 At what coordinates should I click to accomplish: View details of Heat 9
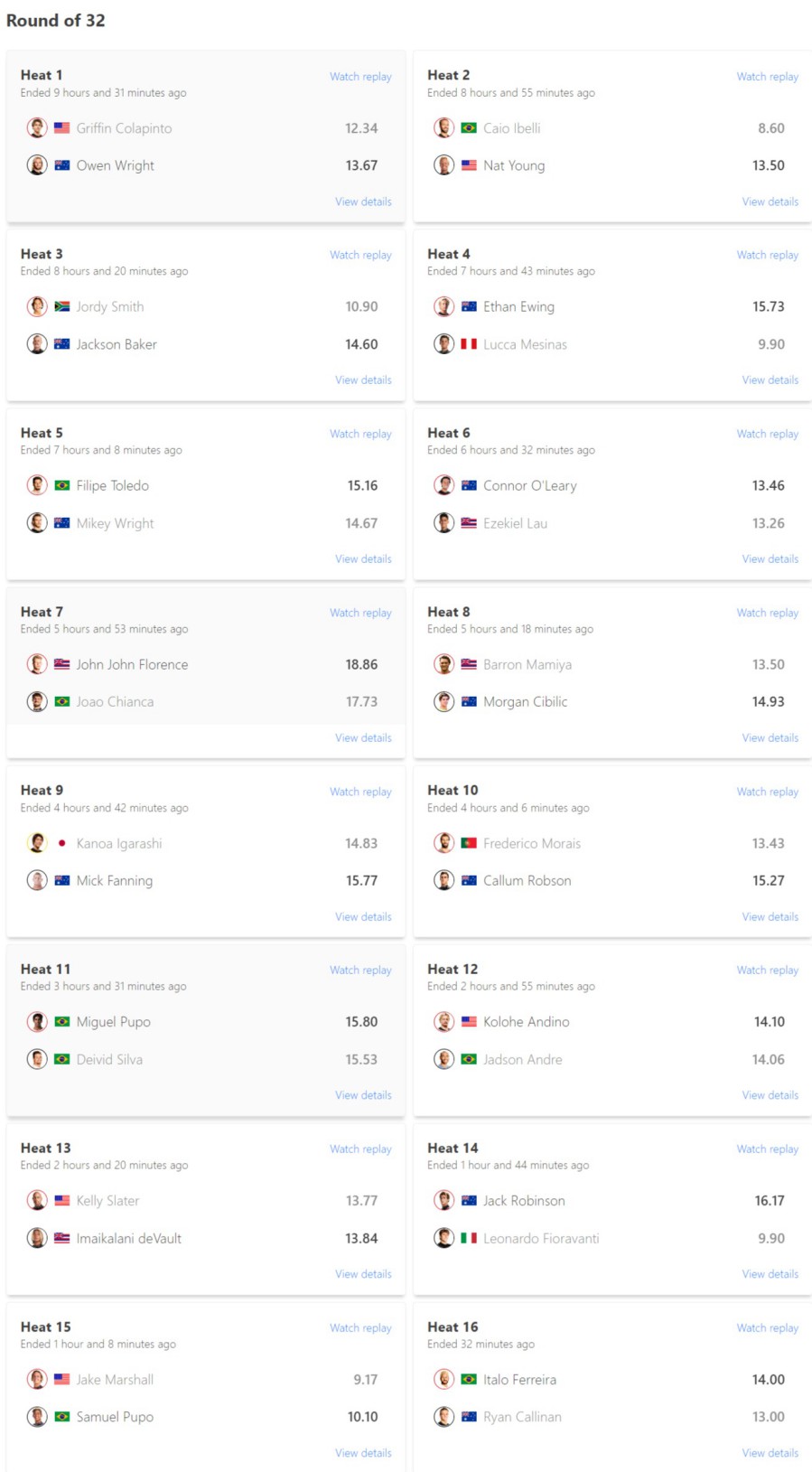pos(363,917)
